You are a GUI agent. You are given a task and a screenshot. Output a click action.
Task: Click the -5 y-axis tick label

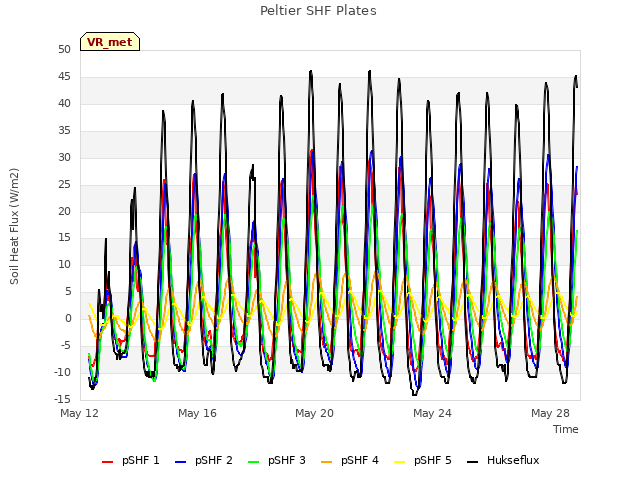(66, 345)
